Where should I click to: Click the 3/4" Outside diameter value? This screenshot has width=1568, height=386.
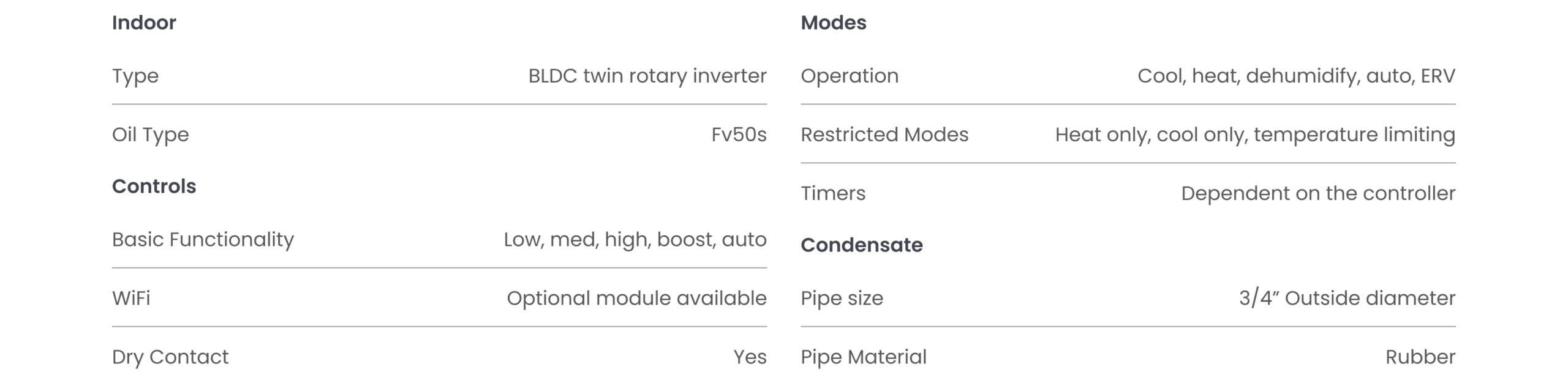[1347, 298]
